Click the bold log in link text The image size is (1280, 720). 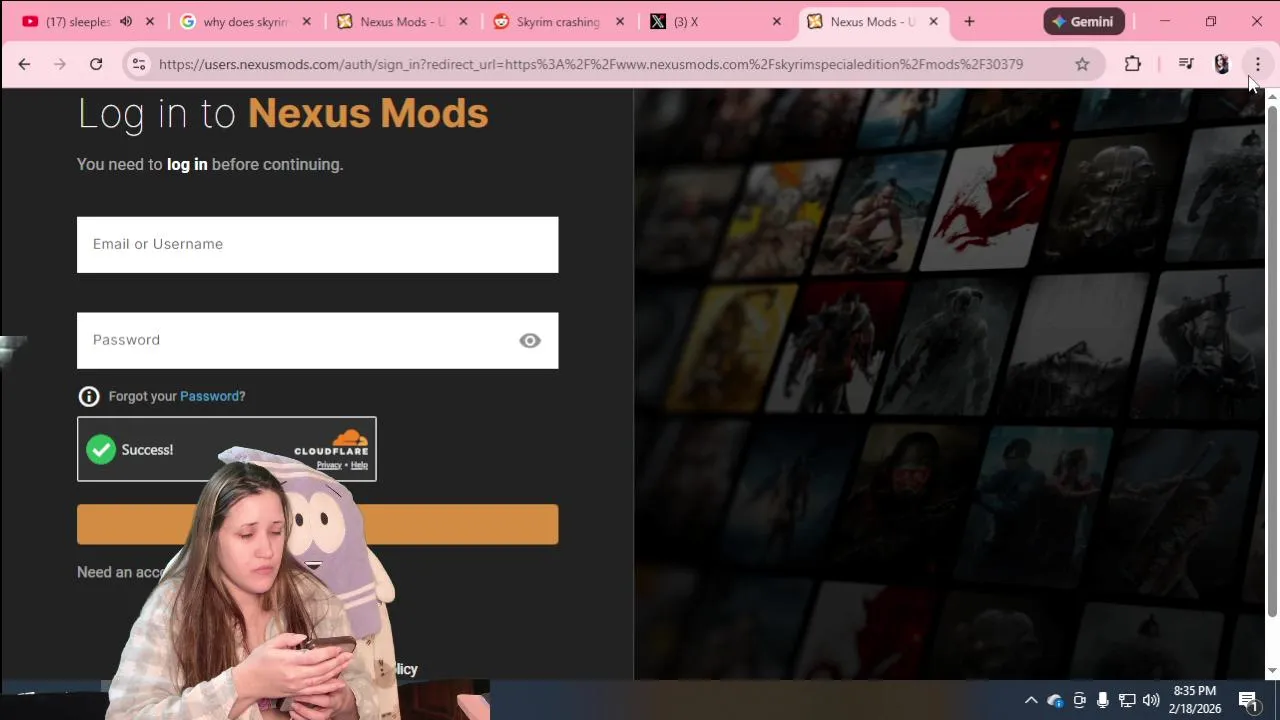(187, 164)
